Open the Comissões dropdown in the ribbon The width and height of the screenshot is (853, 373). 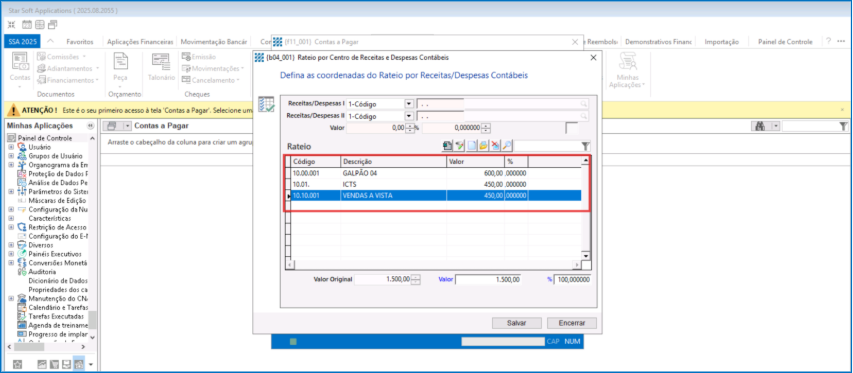(x=83, y=57)
